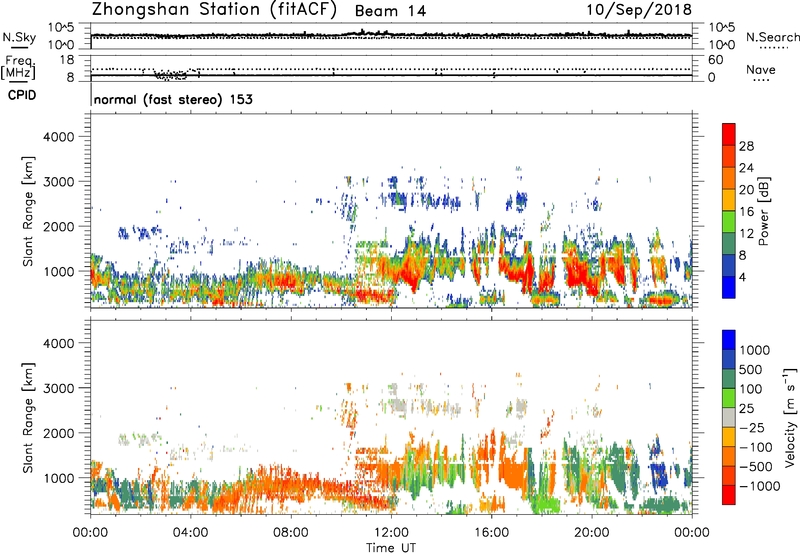Image resolution: width=800 pixels, height=554 pixels.
Task: Click 'Slant Range [km]' label of power panel
Action: coord(28,211)
